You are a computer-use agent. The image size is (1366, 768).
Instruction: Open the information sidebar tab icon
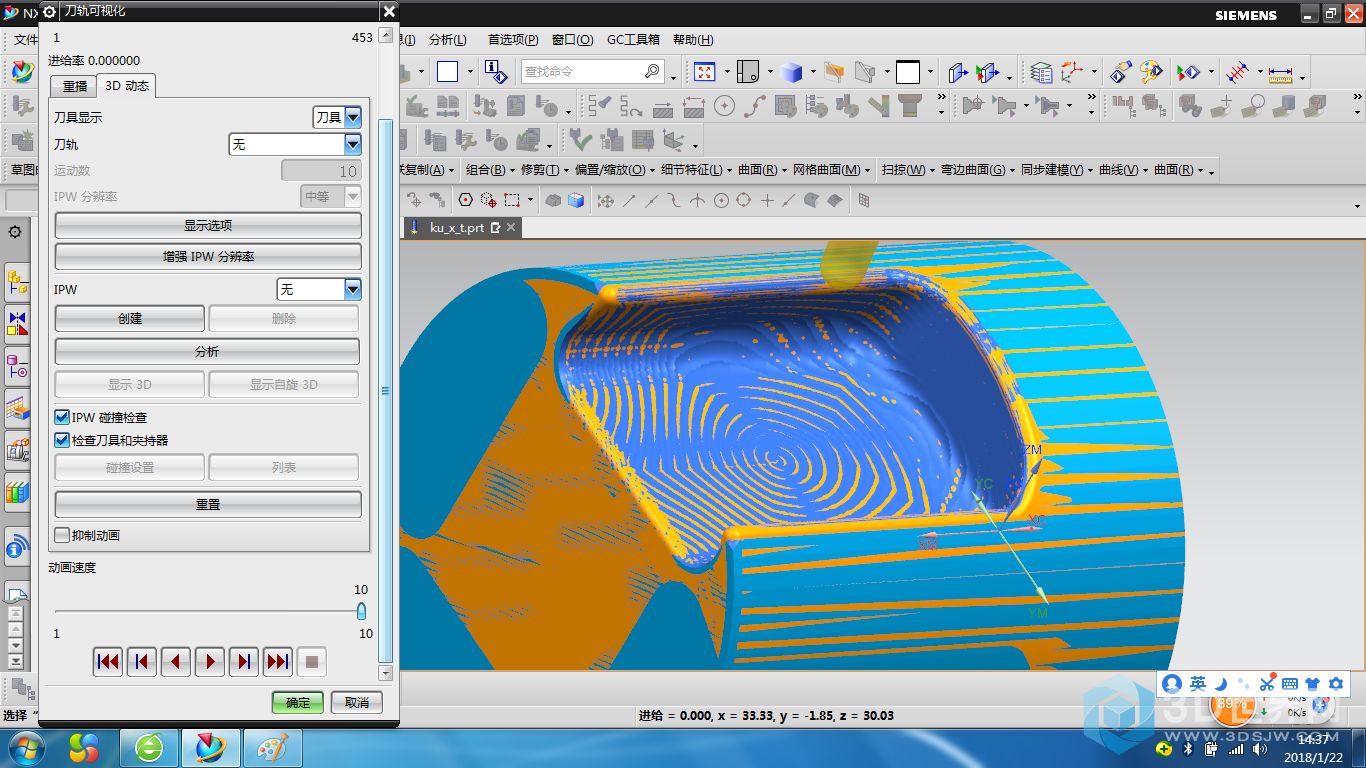[x=17, y=549]
